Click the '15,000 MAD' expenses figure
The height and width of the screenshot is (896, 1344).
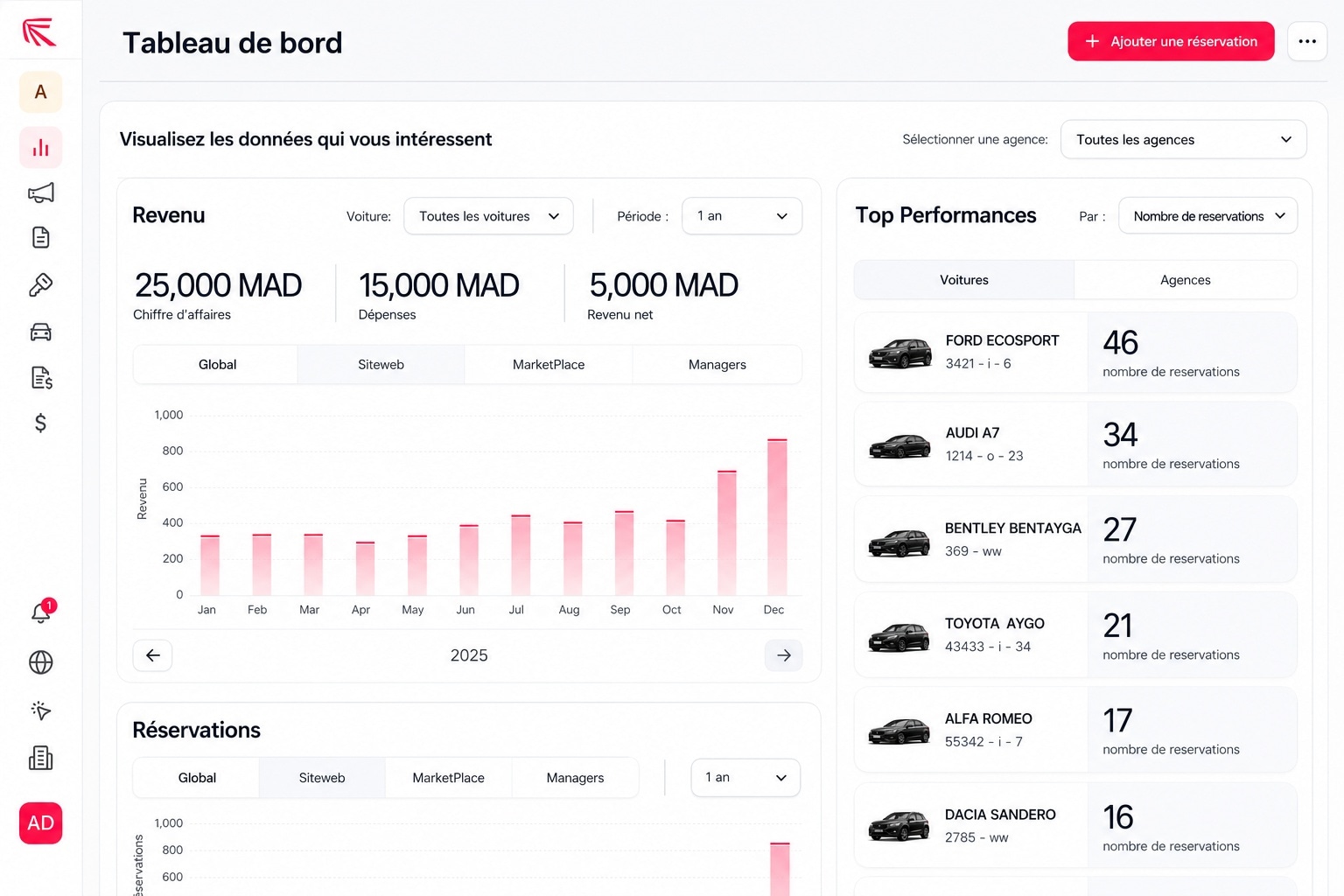[438, 285]
